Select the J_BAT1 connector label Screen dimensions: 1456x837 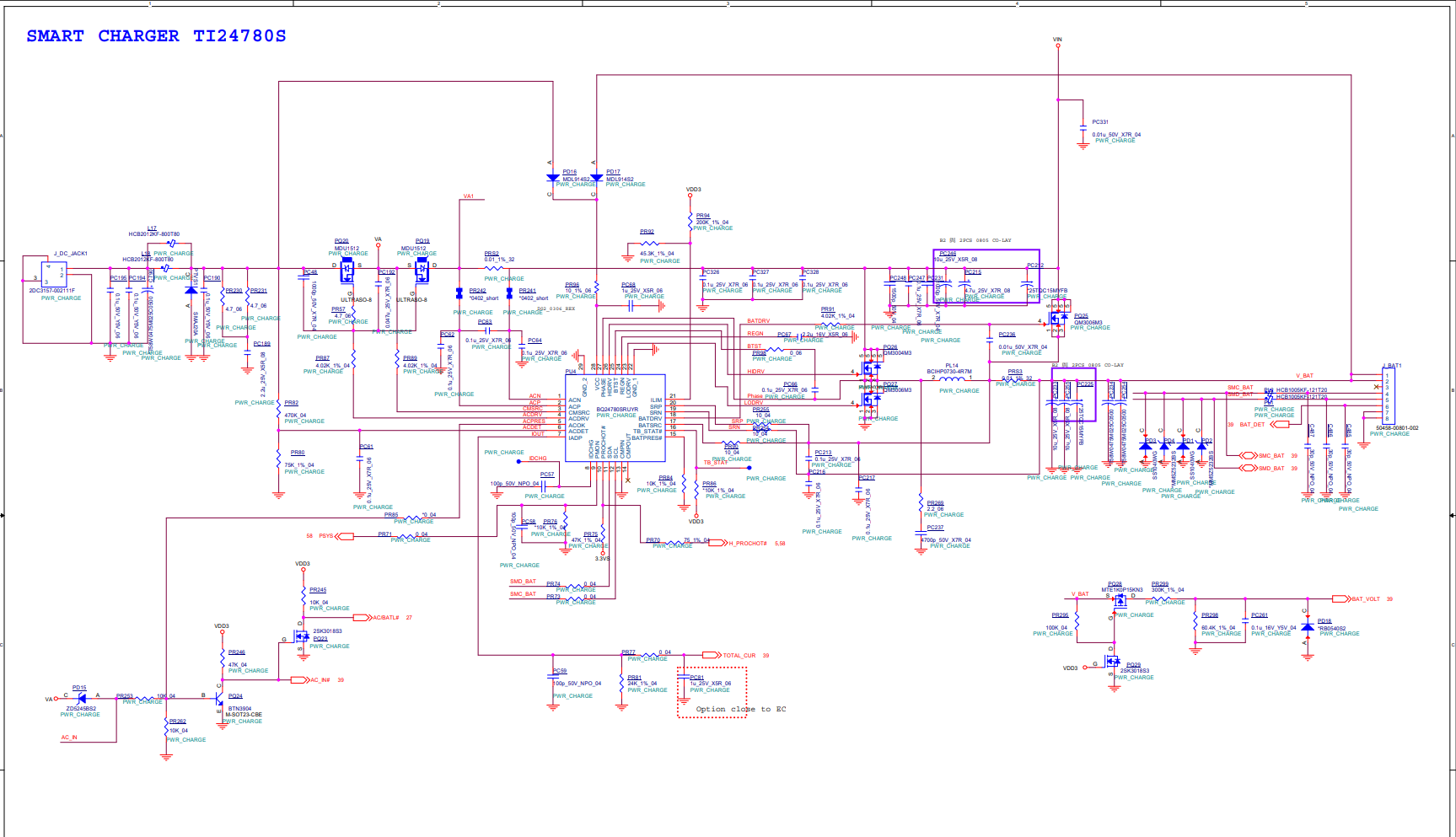1391,366
